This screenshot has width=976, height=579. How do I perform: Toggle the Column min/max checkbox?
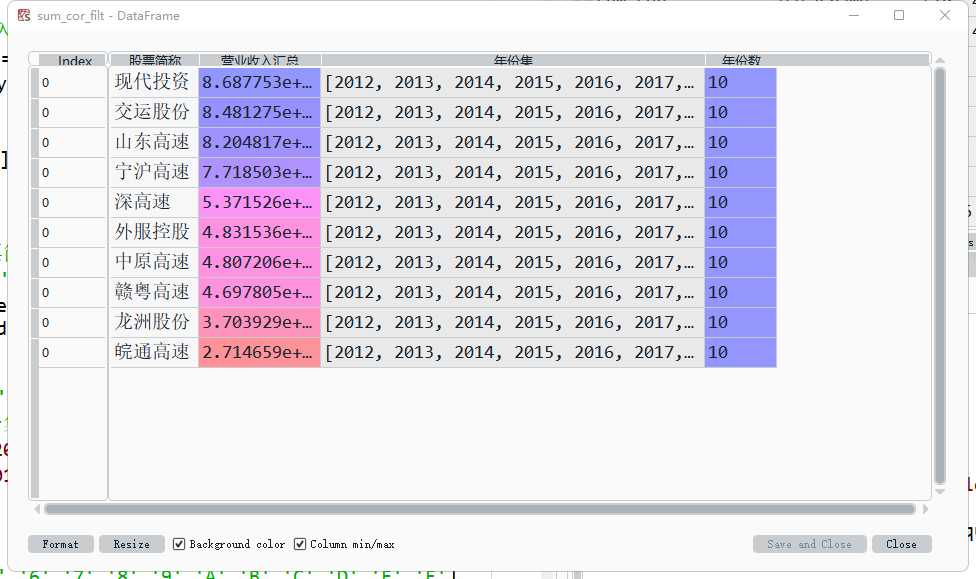point(299,544)
